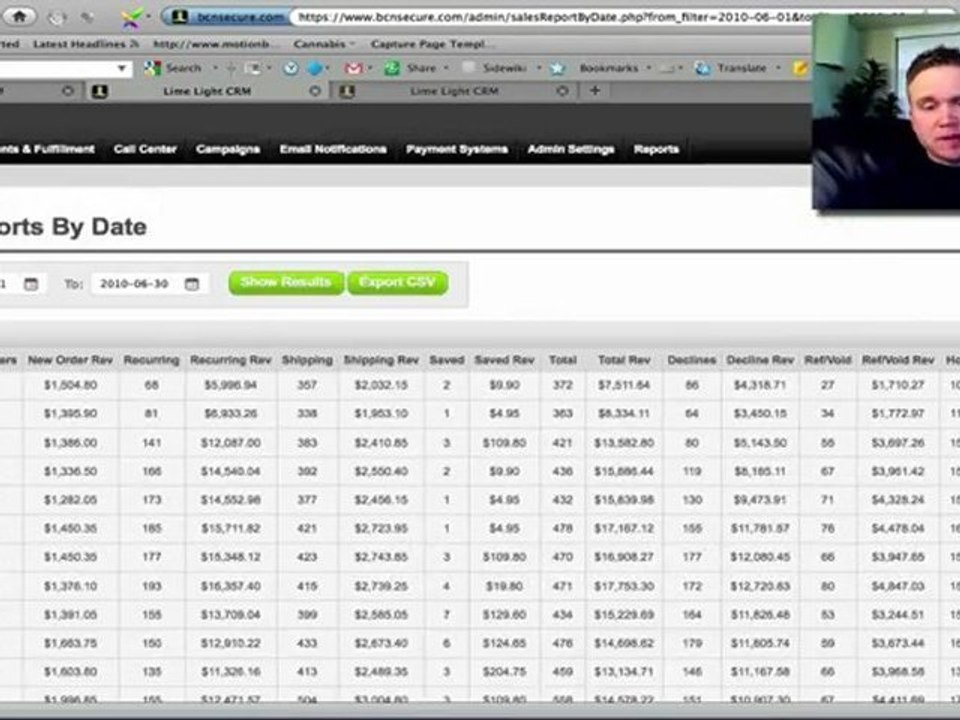Click the Bookmarks toolbar button
The width and height of the screenshot is (960, 720).
click(609, 68)
